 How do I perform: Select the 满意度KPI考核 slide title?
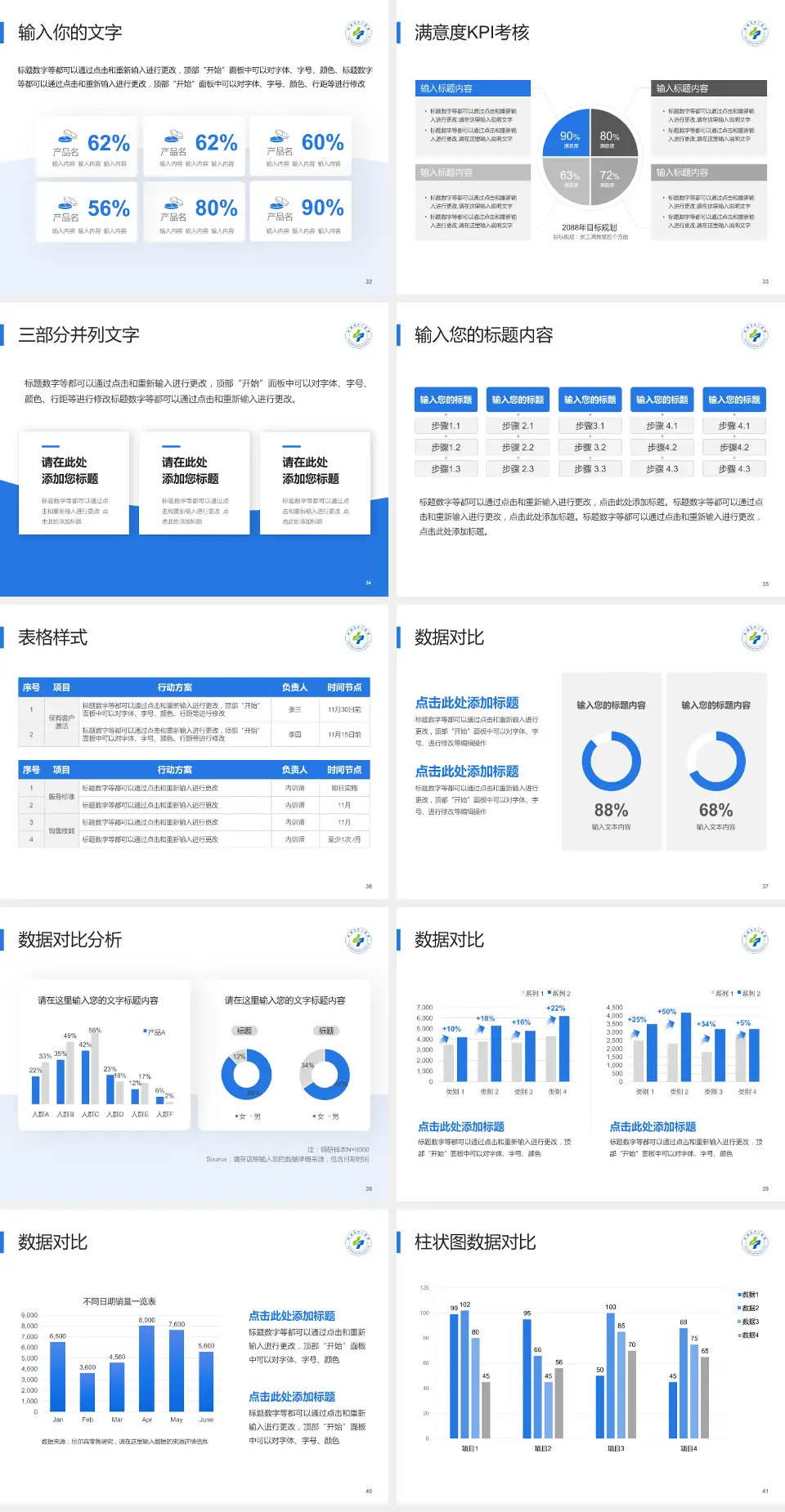point(472,33)
